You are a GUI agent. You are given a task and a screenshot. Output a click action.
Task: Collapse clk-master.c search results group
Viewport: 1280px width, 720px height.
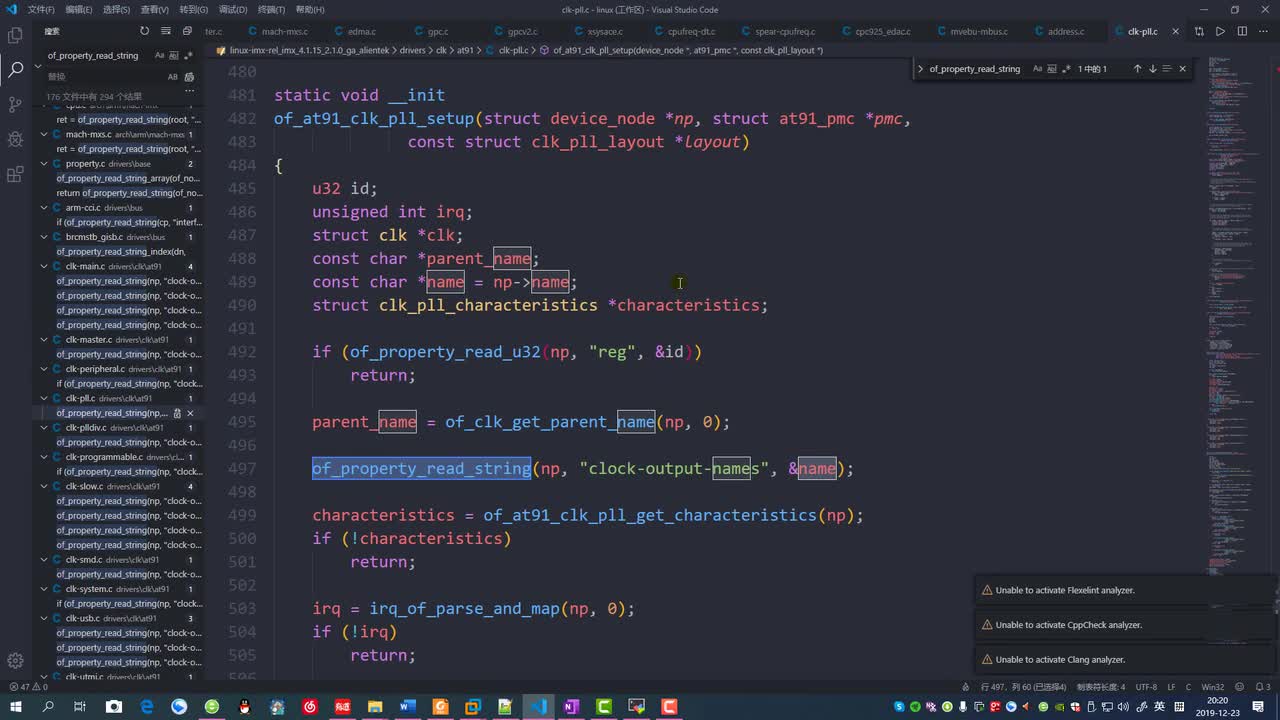tap(44, 339)
